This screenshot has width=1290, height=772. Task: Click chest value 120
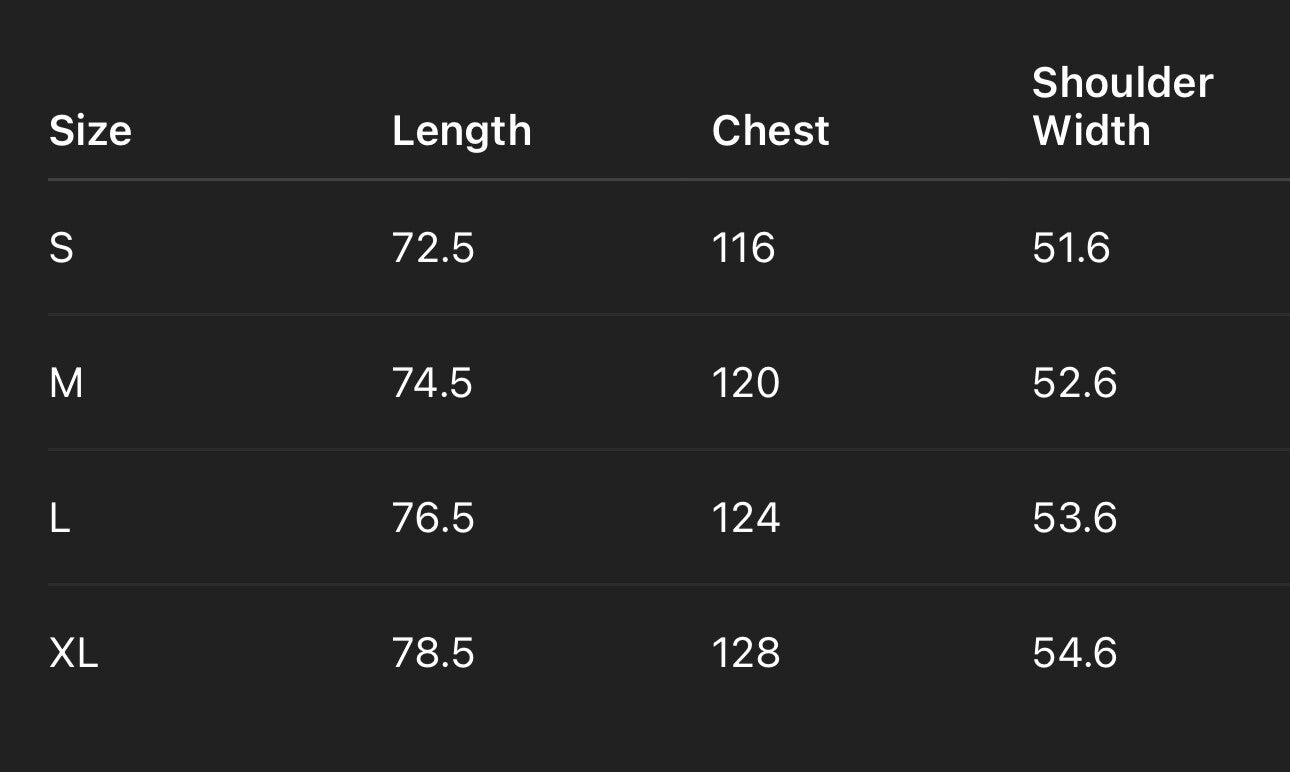click(745, 383)
